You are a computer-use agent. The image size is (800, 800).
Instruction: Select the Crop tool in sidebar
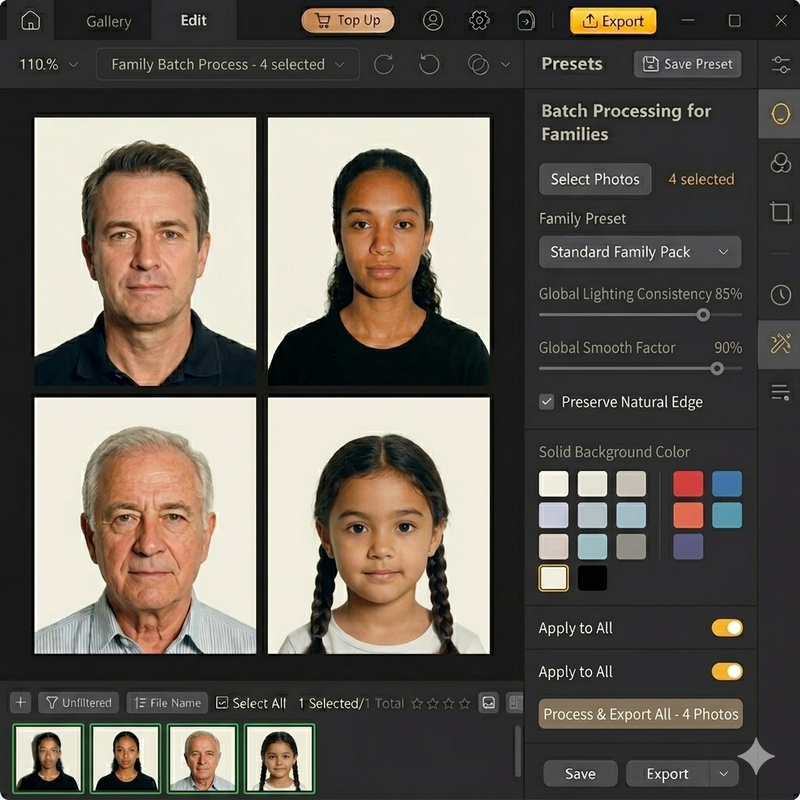[x=780, y=212]
